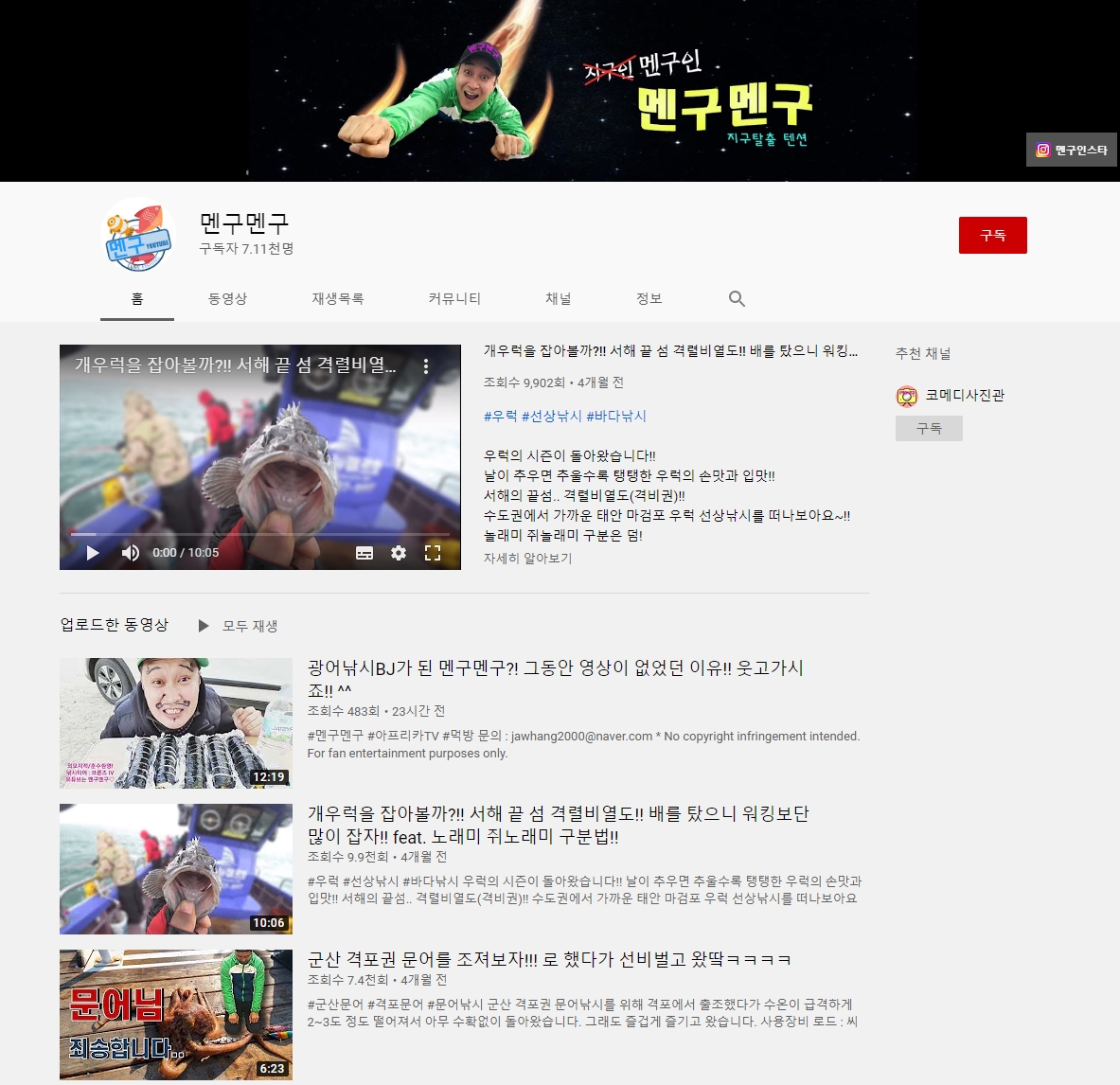The image size is (1120, 1085).
Task: Open the three-dot menu on featured video
Action: point(426,366)
